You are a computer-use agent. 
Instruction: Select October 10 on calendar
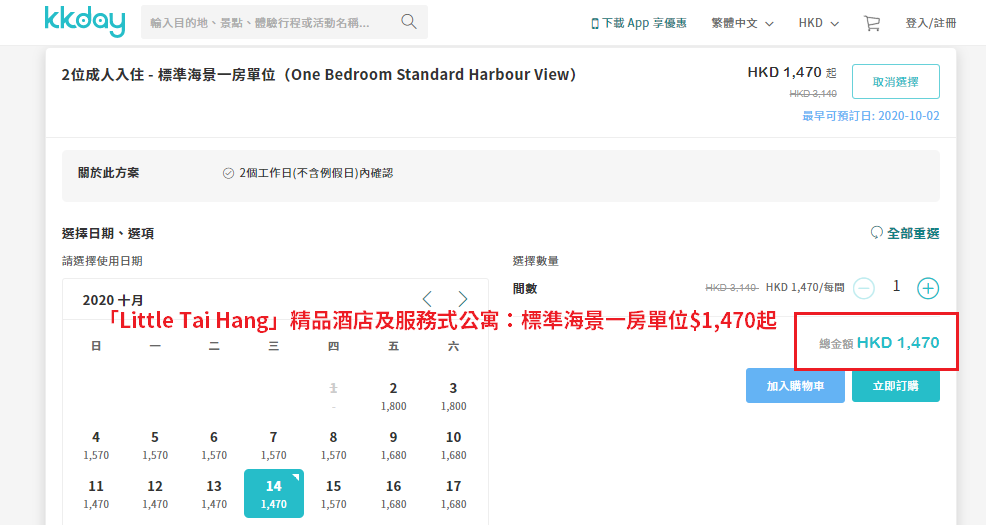[x=453, y=445]
